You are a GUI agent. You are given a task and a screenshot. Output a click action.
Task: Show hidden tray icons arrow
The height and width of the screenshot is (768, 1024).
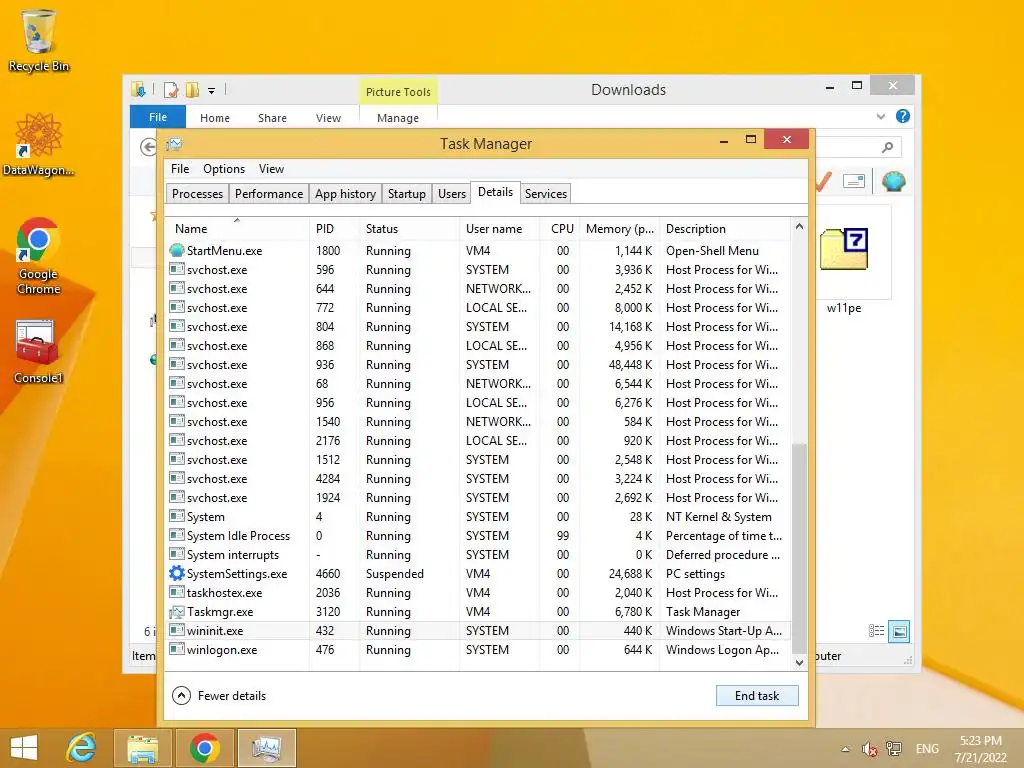click(846, 749)
